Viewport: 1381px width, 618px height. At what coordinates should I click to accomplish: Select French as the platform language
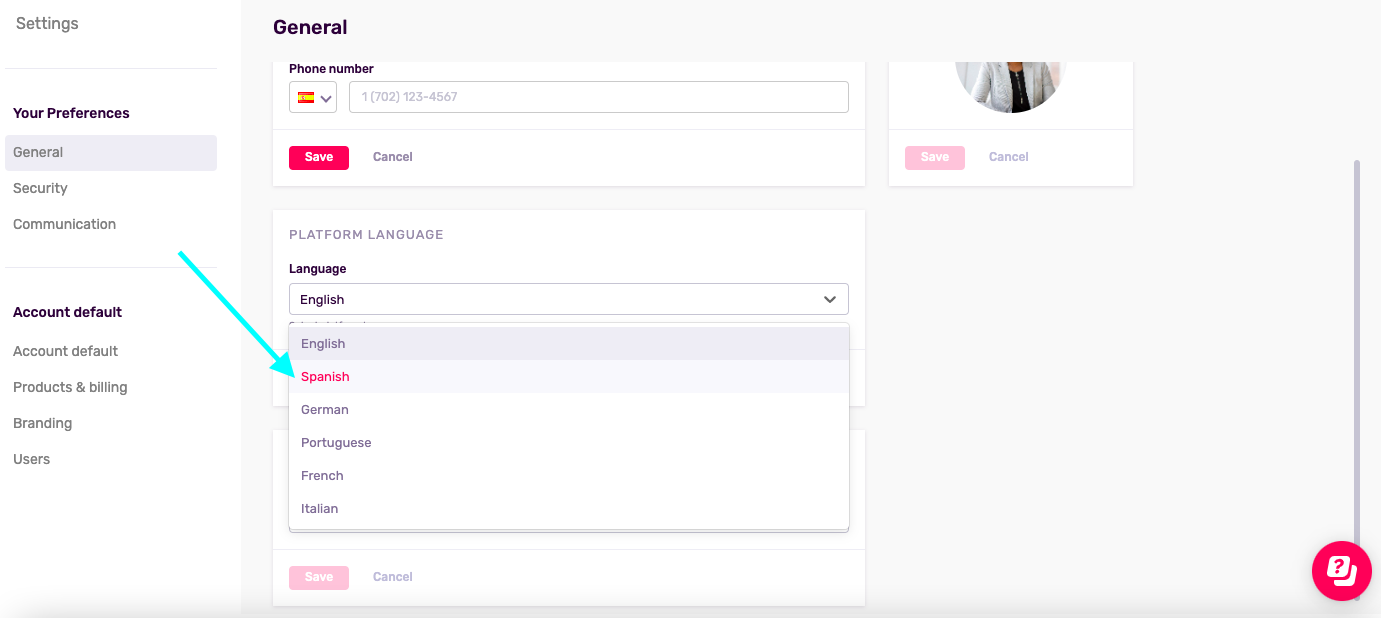[x=321, y=475]
